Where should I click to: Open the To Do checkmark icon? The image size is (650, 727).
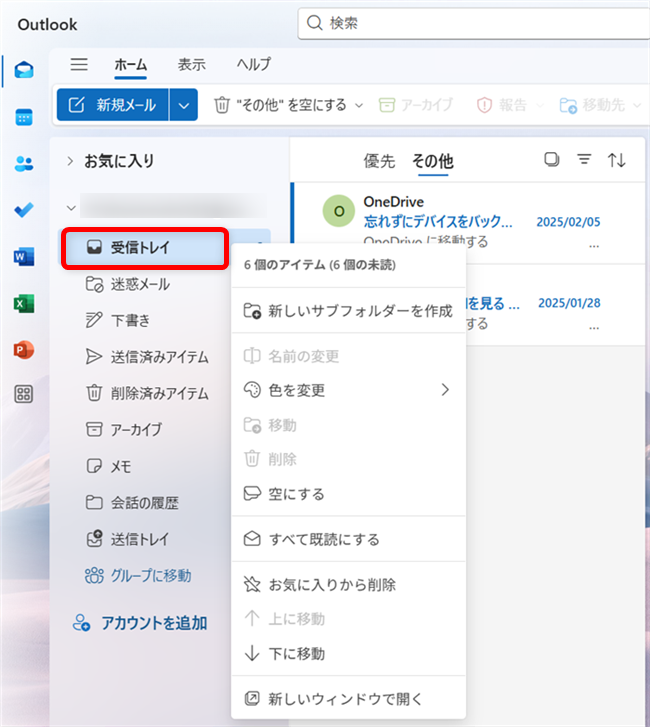coord(24,210)
